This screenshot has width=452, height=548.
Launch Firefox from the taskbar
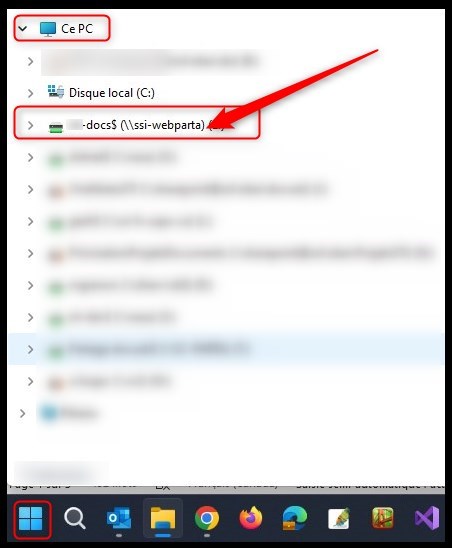tap(251, 518)
